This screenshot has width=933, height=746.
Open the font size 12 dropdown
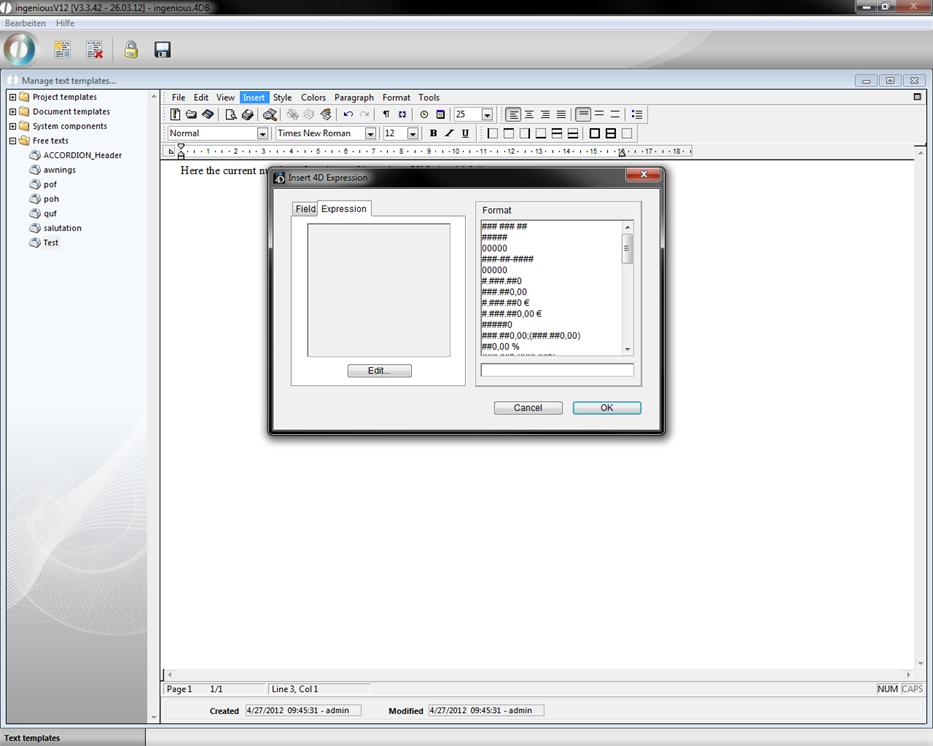(x=412, y=133)
